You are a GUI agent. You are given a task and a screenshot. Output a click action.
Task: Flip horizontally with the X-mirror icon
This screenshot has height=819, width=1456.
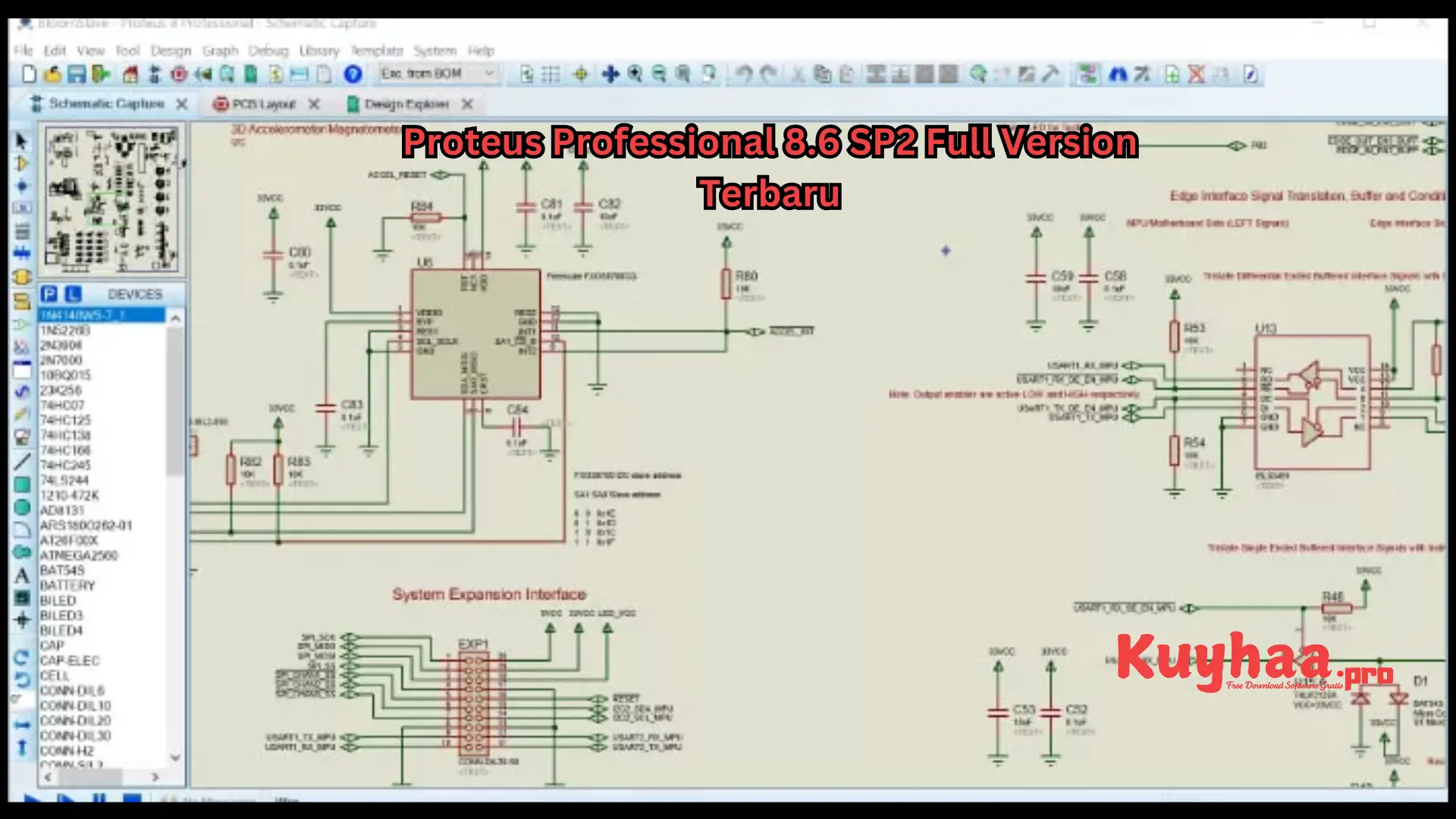22,726
